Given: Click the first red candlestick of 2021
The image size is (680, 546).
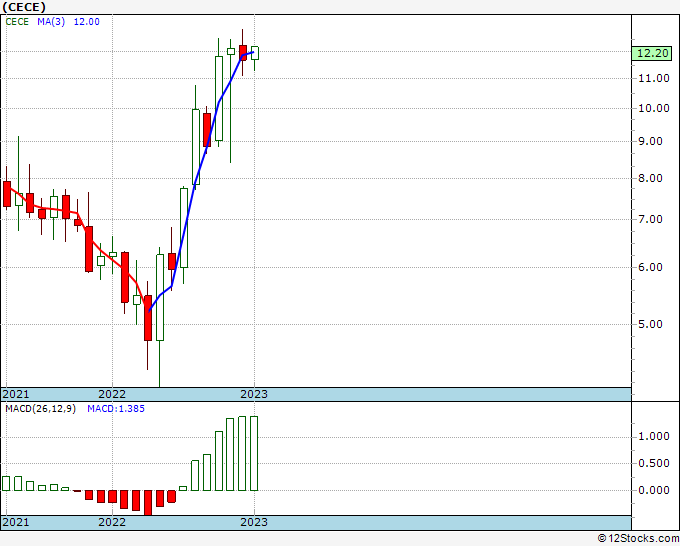Looking at the screenshot, I should [x=7, y=194].
